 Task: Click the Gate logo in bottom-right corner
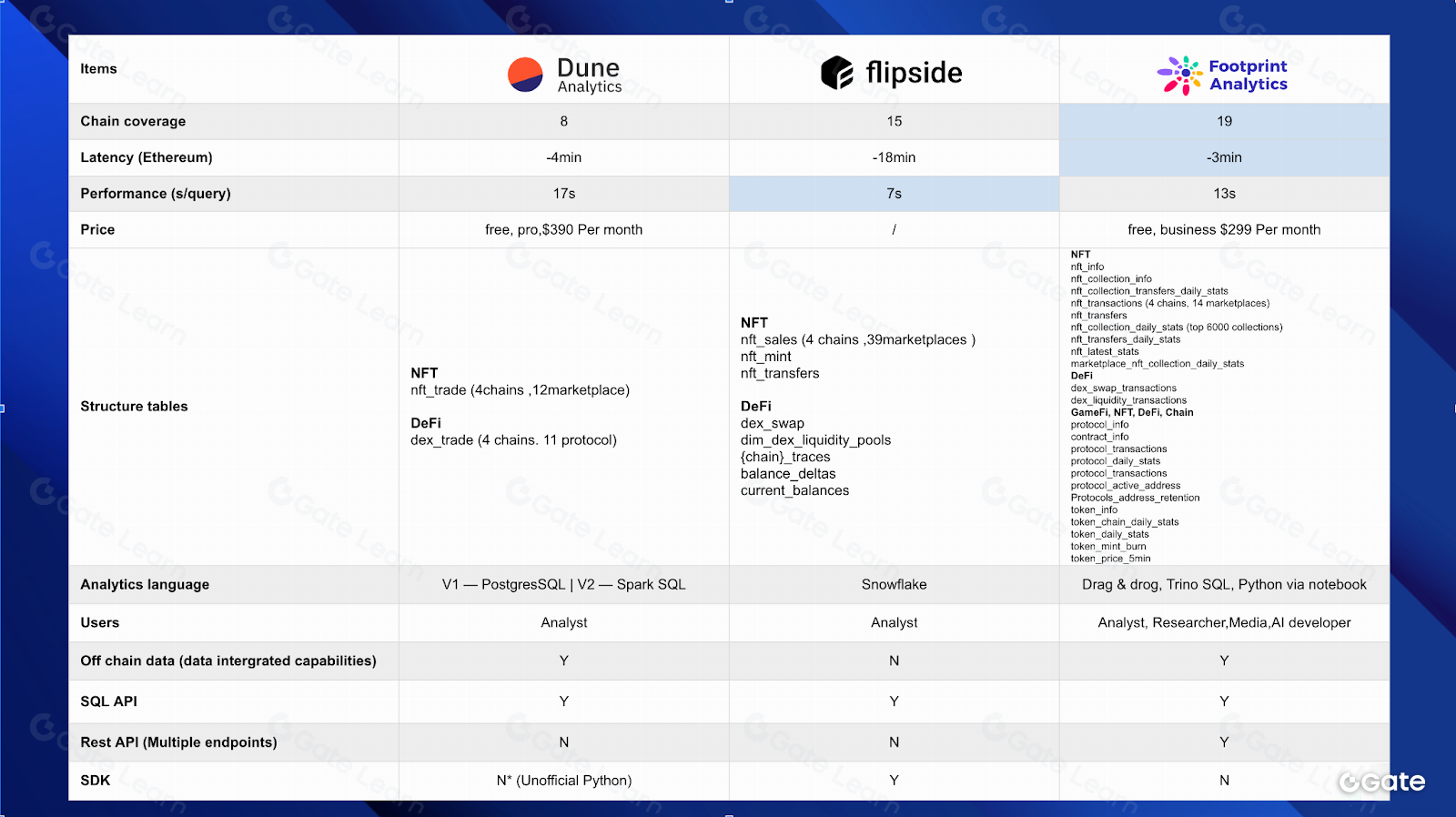1381,782
